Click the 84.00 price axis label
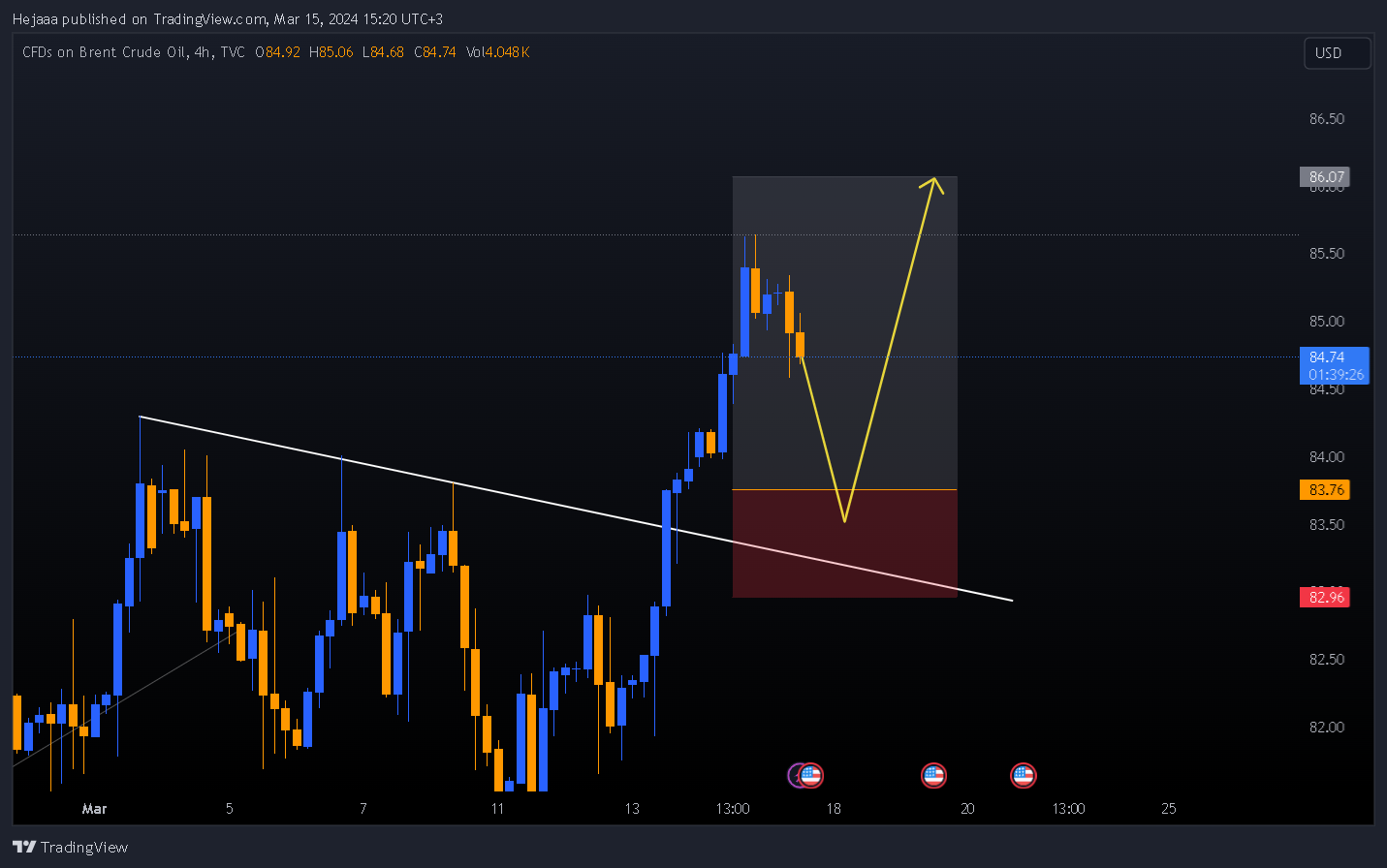This screenshot has height=868, width=1387. (x=1326, y=456)
